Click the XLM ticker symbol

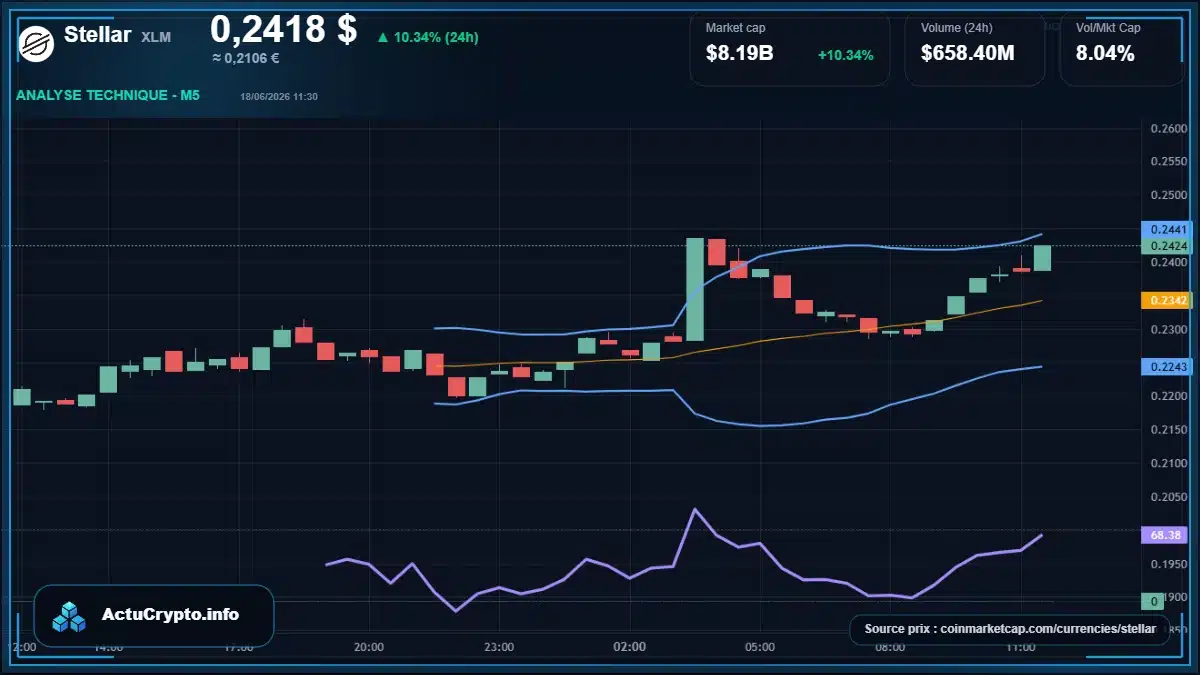(156, 37)
